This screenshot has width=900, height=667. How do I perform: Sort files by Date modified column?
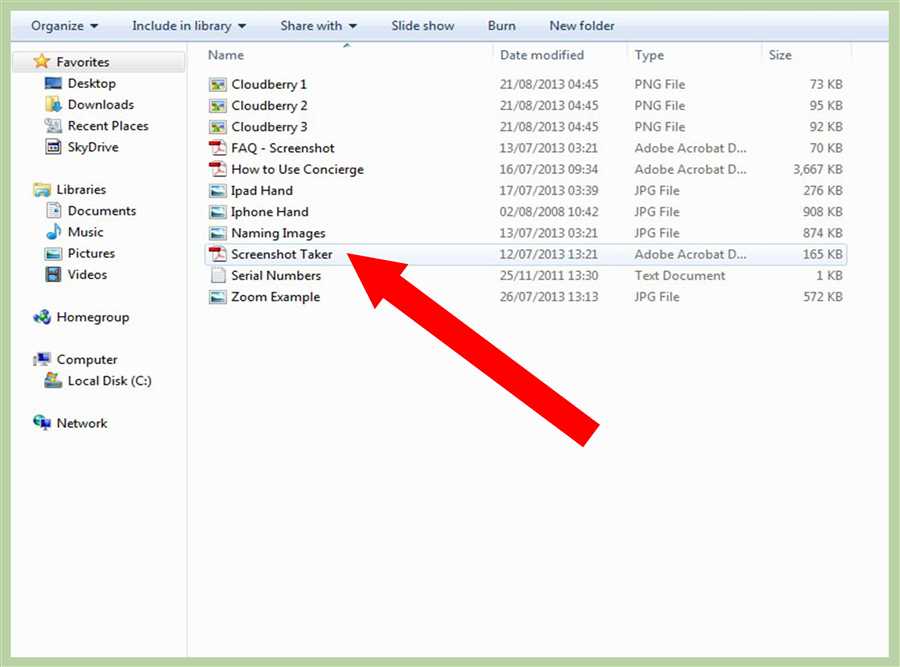pos(542,55)
